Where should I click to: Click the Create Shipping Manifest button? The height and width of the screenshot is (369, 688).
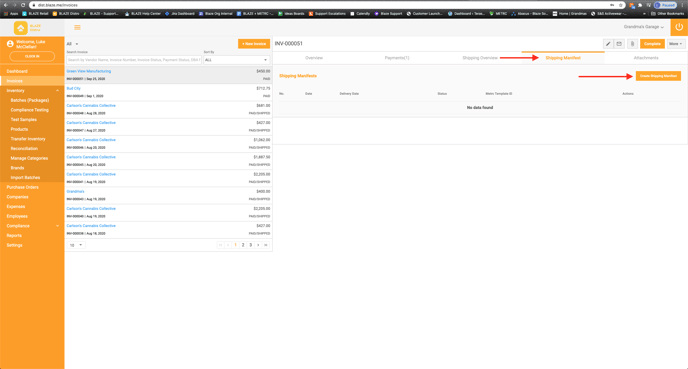coord(658,76)
